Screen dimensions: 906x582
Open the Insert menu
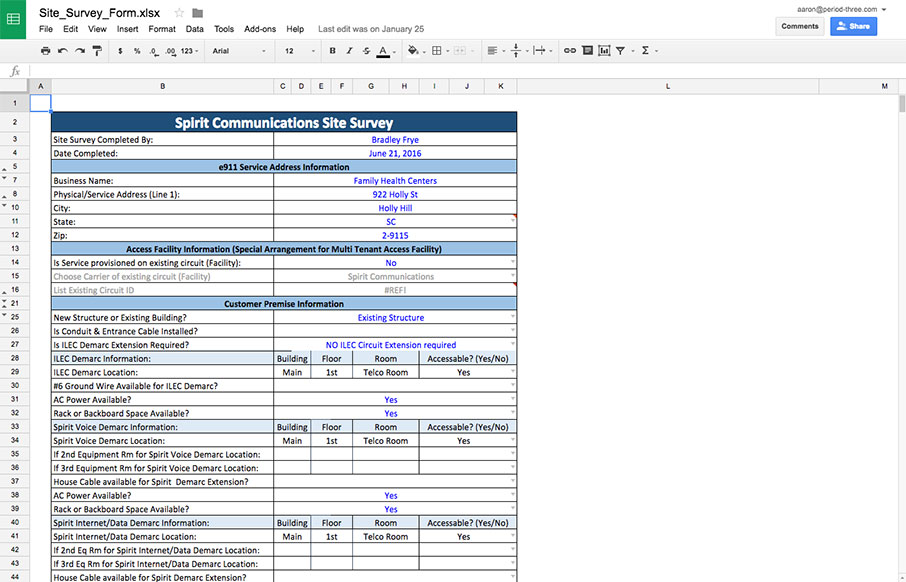click(127, 29)
